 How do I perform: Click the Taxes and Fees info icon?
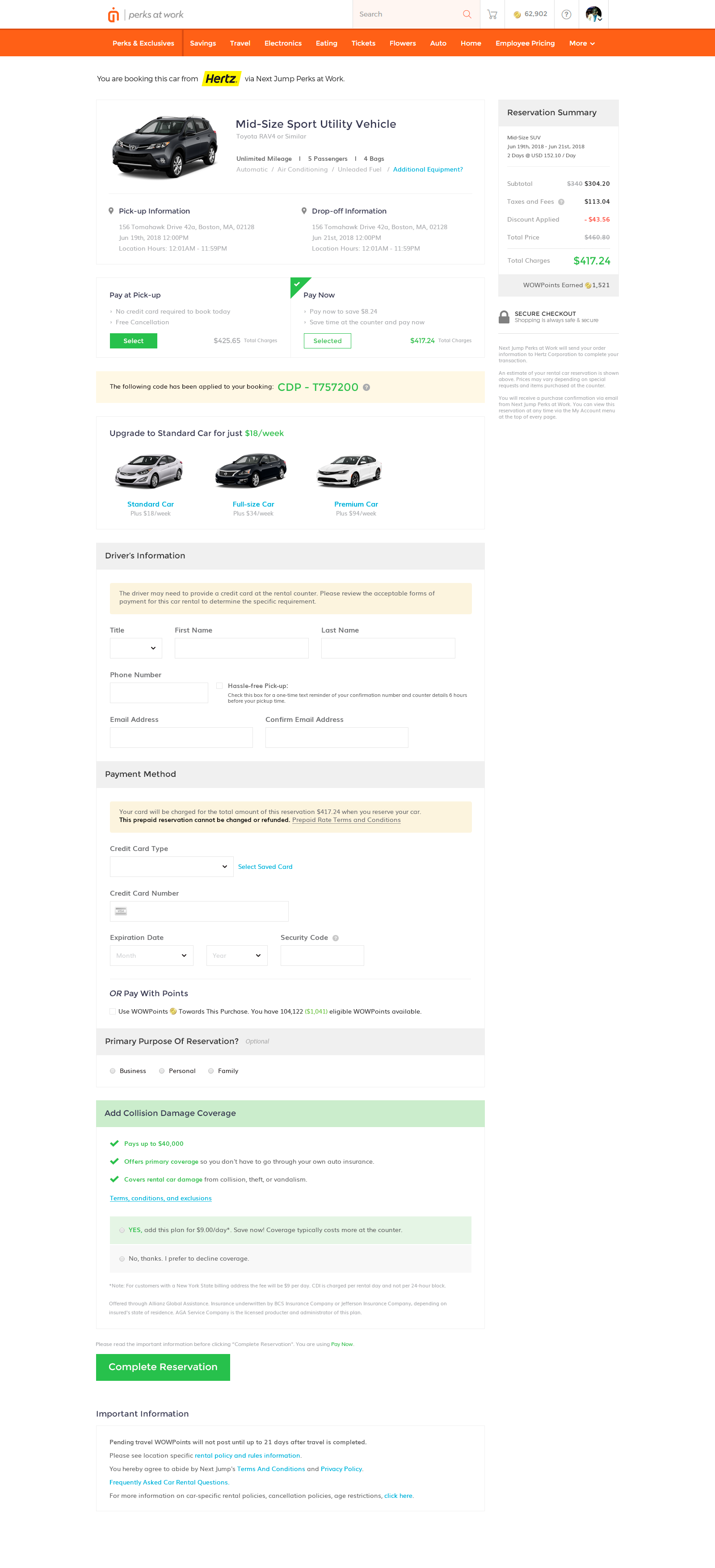tap(562, 202)
